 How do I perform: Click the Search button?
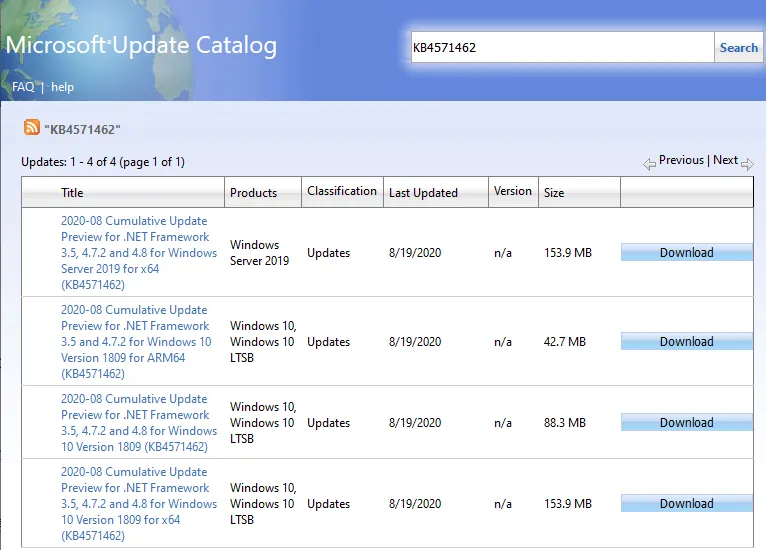click(738, 47)
